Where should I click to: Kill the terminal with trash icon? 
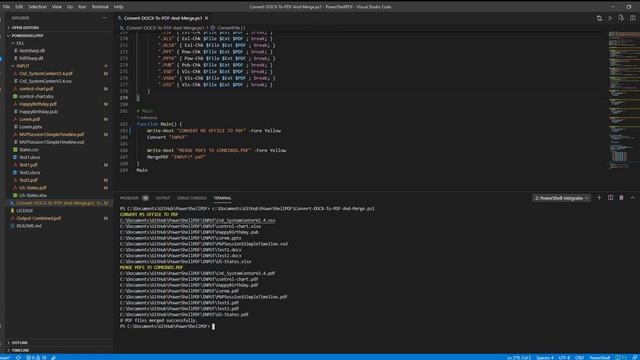pyautogui.click(x=621, y=198)
